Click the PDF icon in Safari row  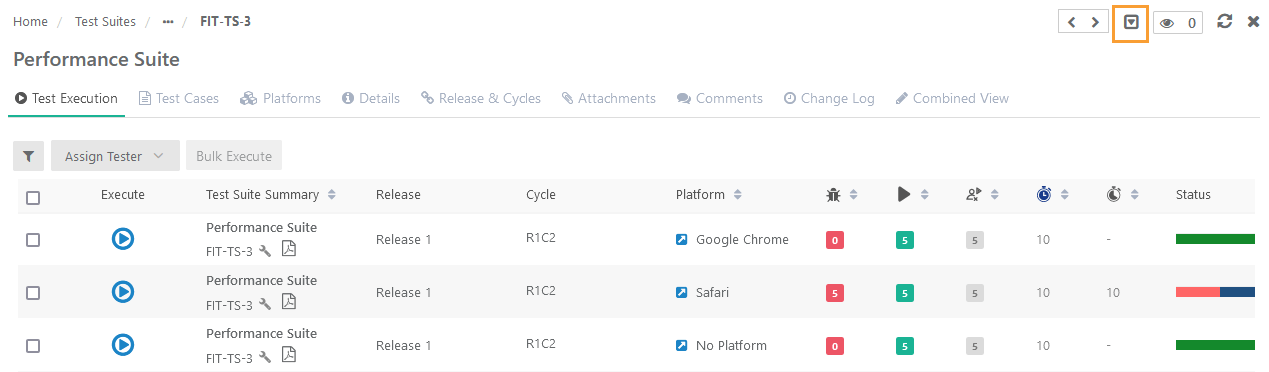coord(288,302)
